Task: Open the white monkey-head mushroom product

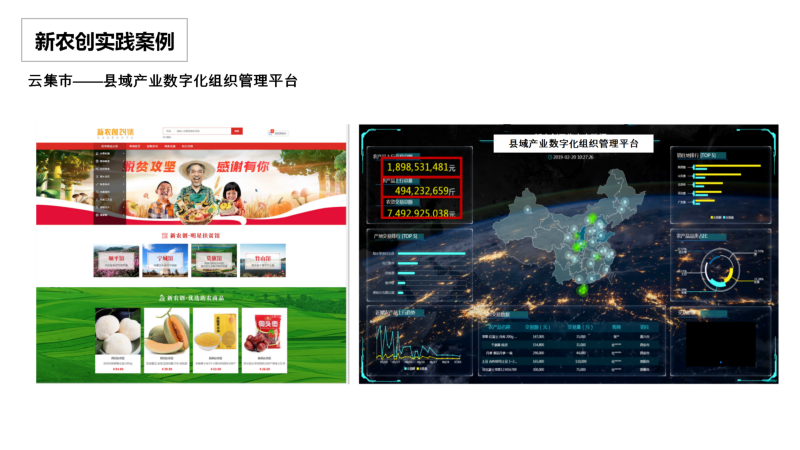Action: coord(118,340)
